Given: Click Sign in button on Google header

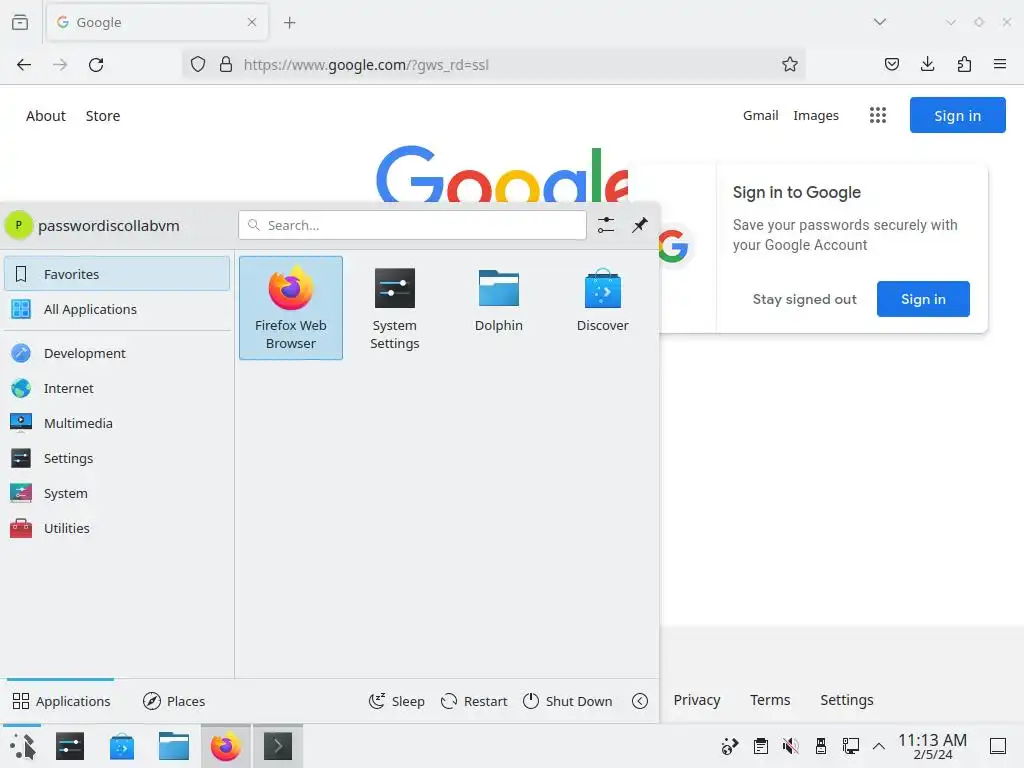Looking at the screenshot, I should pos(957,116).
